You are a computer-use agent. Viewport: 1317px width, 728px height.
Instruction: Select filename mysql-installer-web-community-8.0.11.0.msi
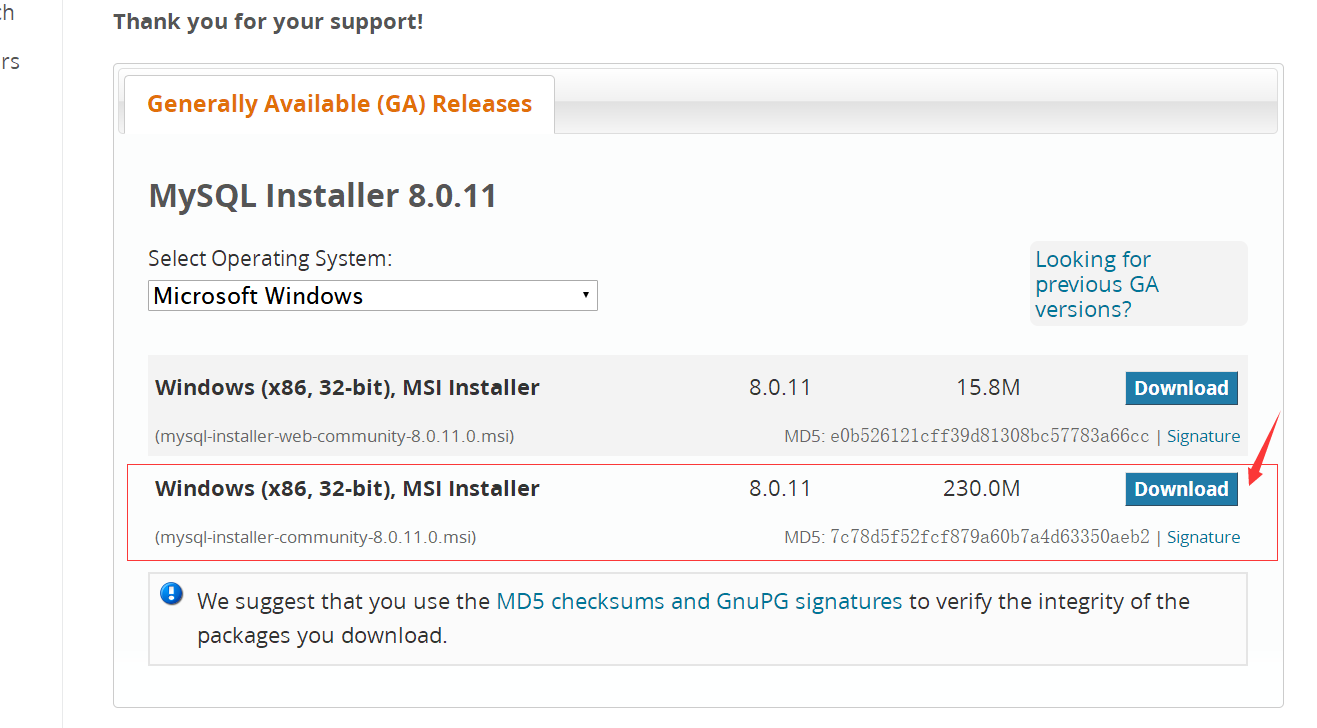pyautogui.click(x=335, y=436)
